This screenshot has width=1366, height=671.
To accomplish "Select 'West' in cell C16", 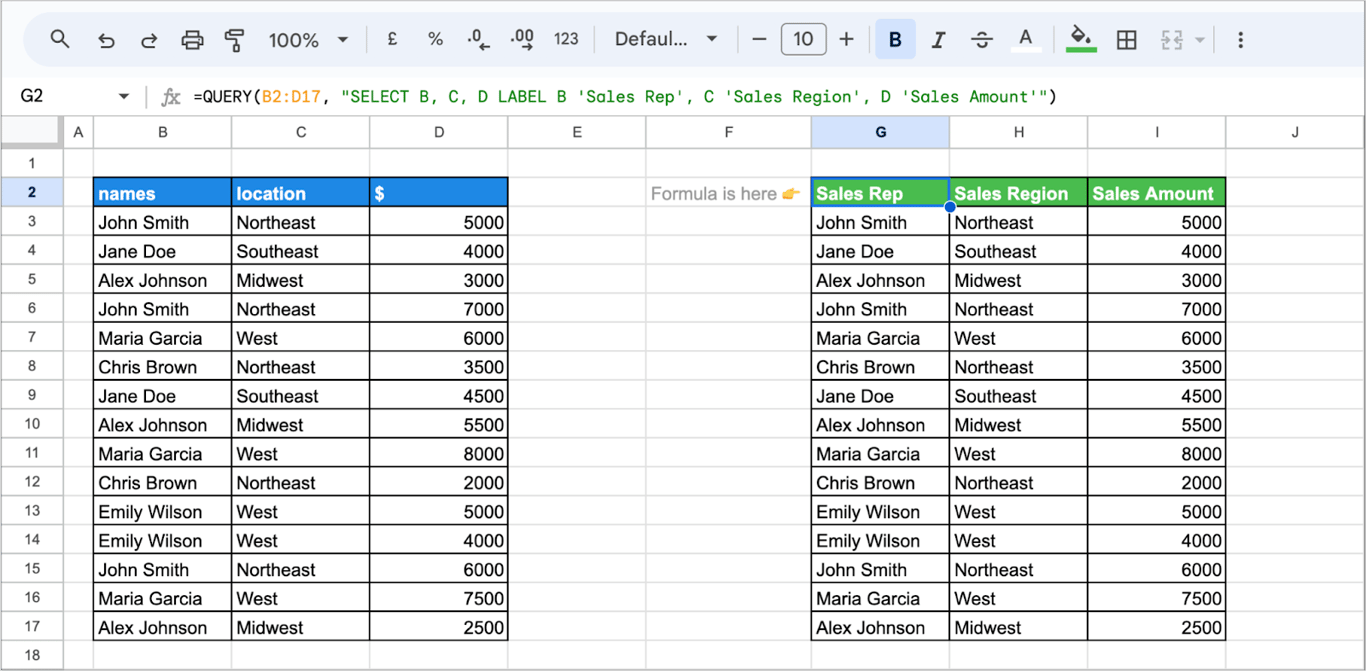I will tap(301, 599).
